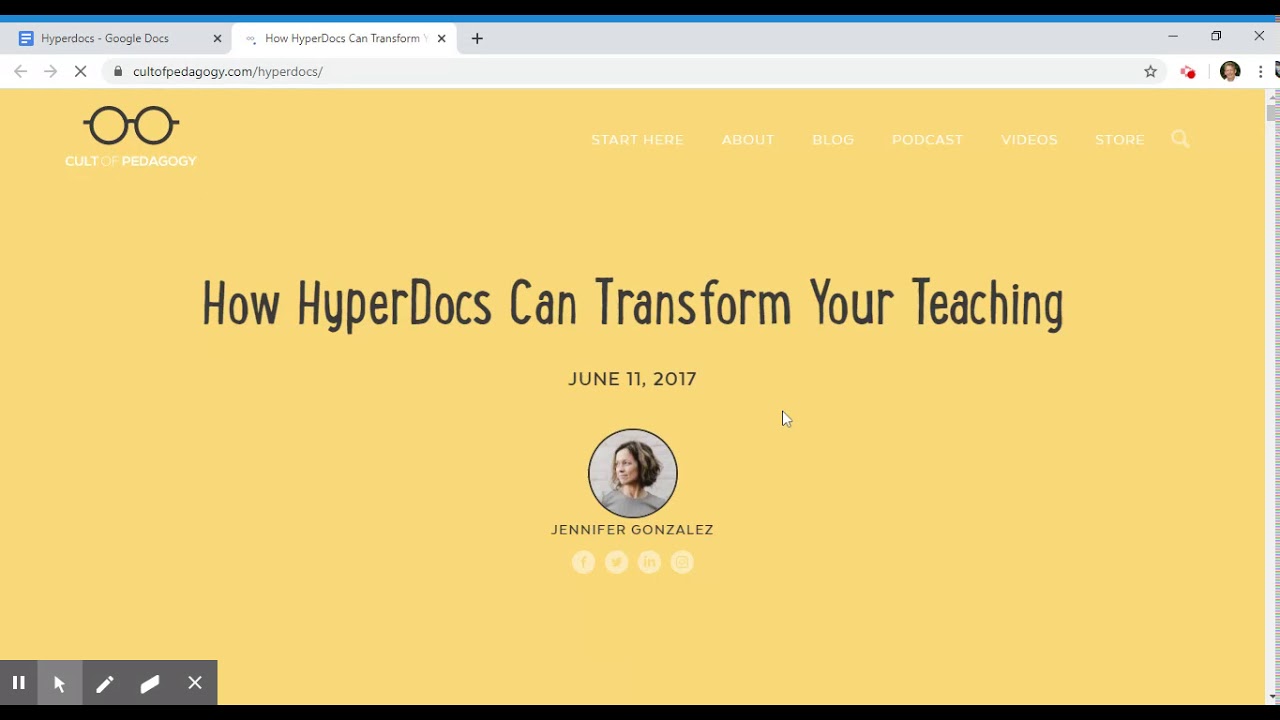Open the Chrome three-dot menu
The width and height of the screenshot is (1280, 720).
1261,71
